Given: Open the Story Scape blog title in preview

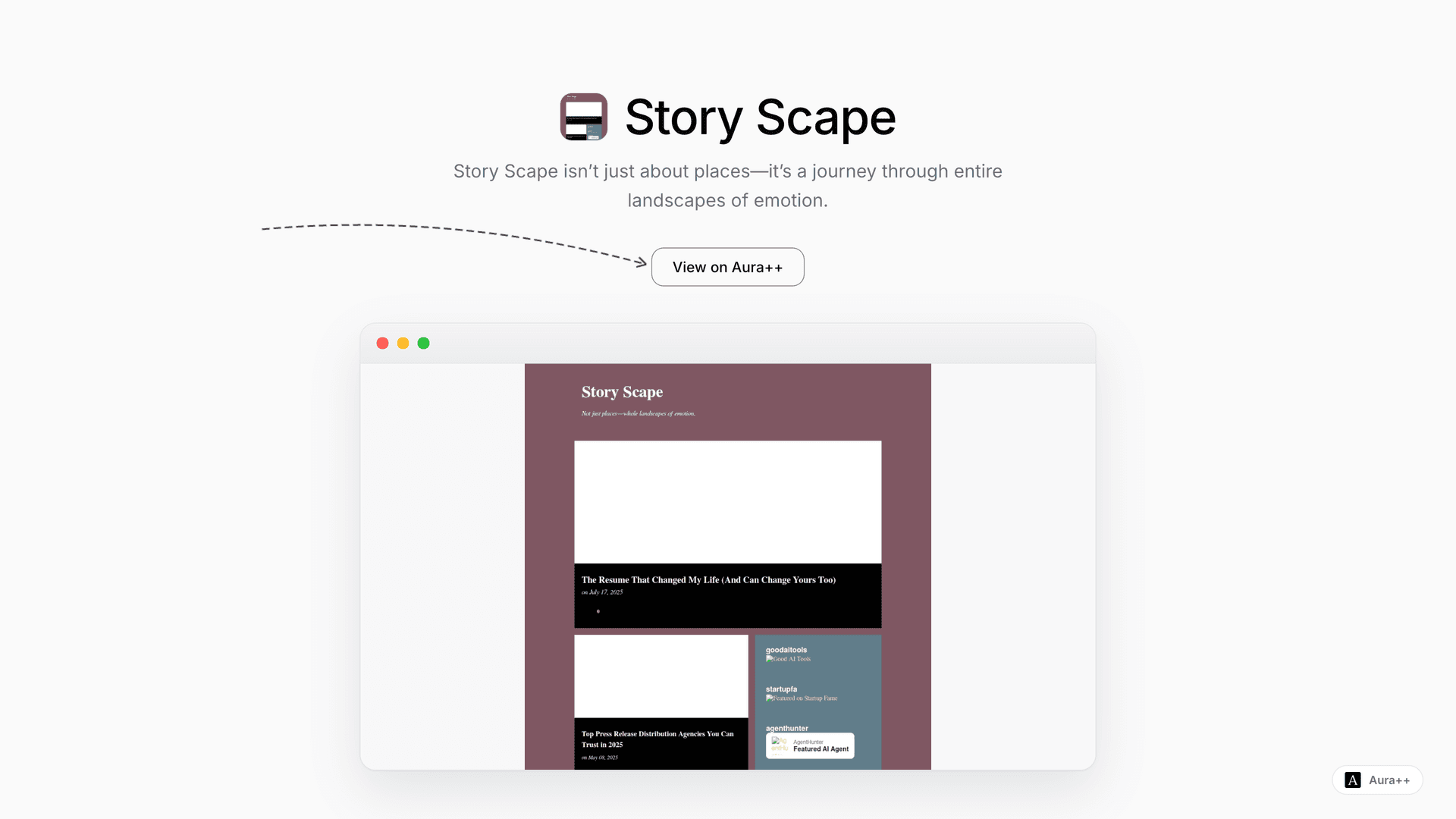Looking at the screenshot, I should pos(622,392).
